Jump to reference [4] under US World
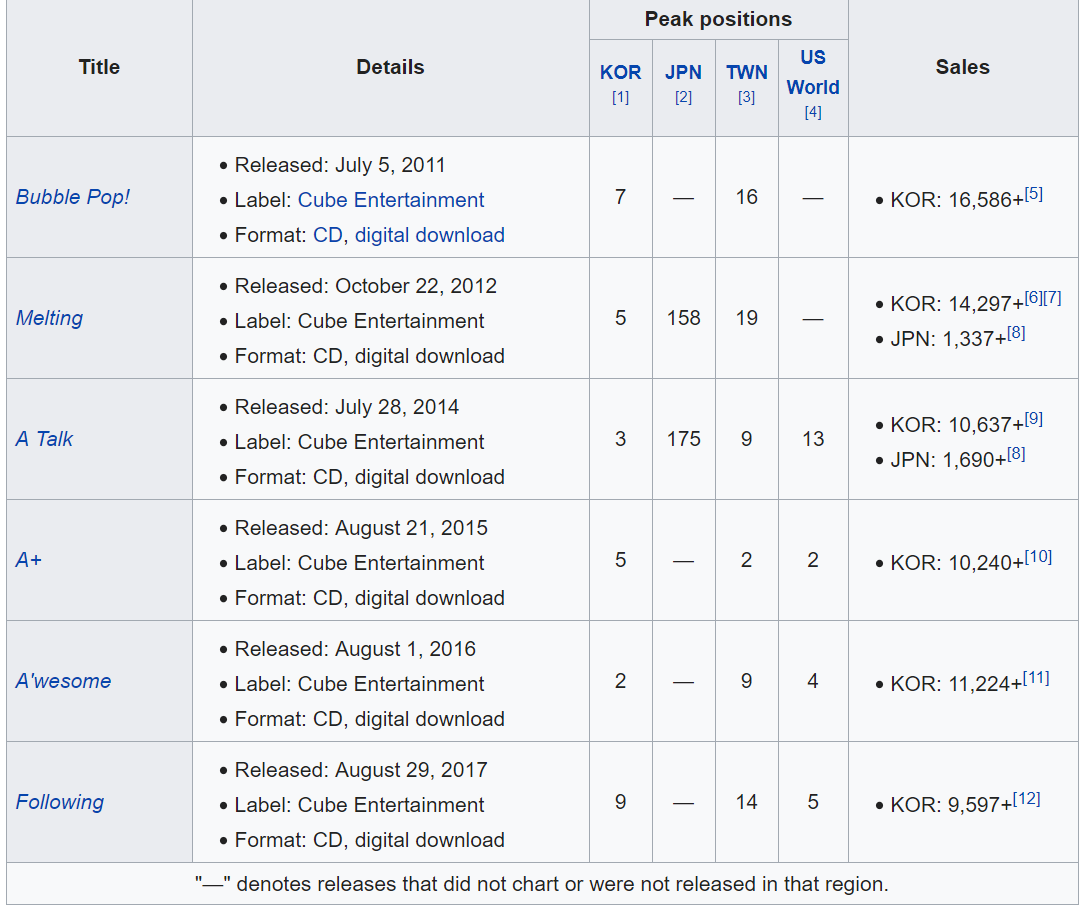Viewport: 1087px width, 911px height. [x=813, y=112]
